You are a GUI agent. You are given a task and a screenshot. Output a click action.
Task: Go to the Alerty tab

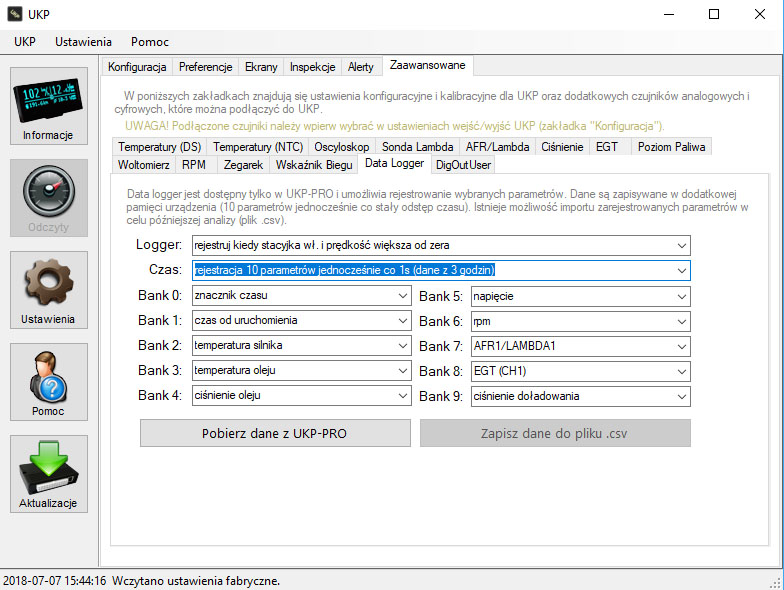click(360, 67)
